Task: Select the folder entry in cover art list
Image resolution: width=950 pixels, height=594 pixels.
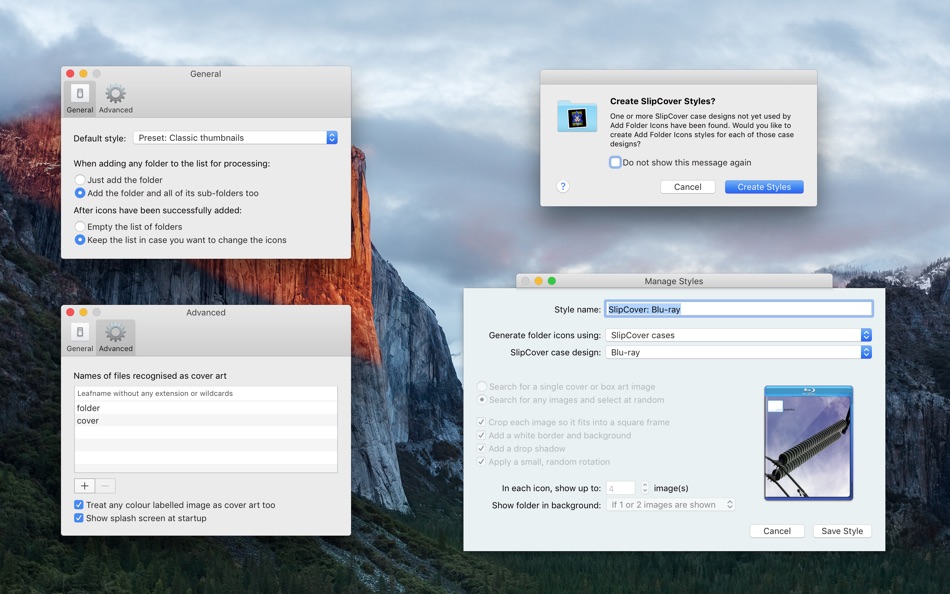Action: 205,408
